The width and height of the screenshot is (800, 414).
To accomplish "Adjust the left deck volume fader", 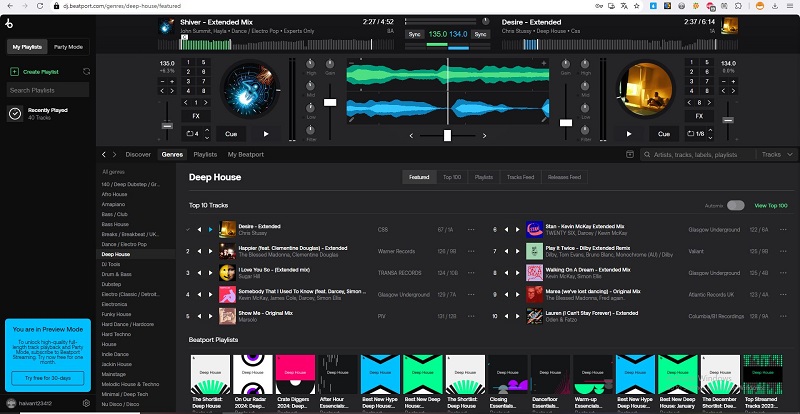I will coord(330,103).
